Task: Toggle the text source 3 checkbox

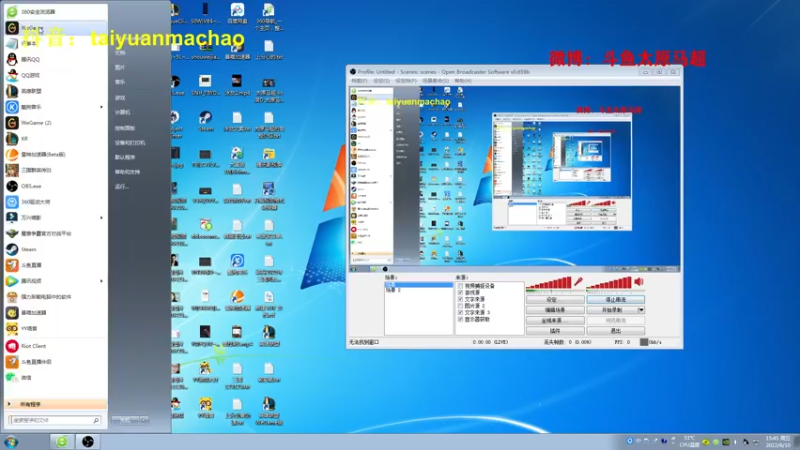Action: [461, 312]
